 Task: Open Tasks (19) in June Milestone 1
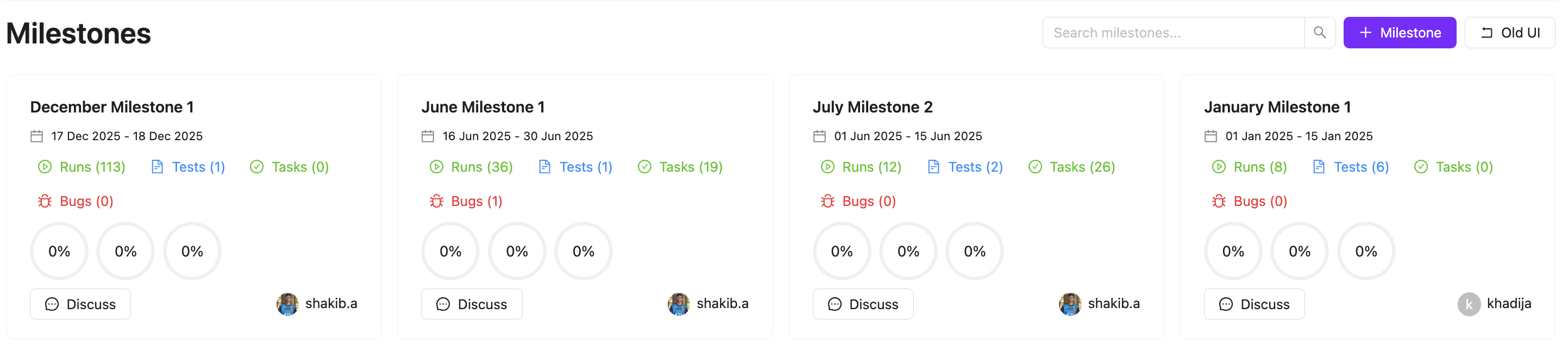pyautogui.click(x=690, y=167)
